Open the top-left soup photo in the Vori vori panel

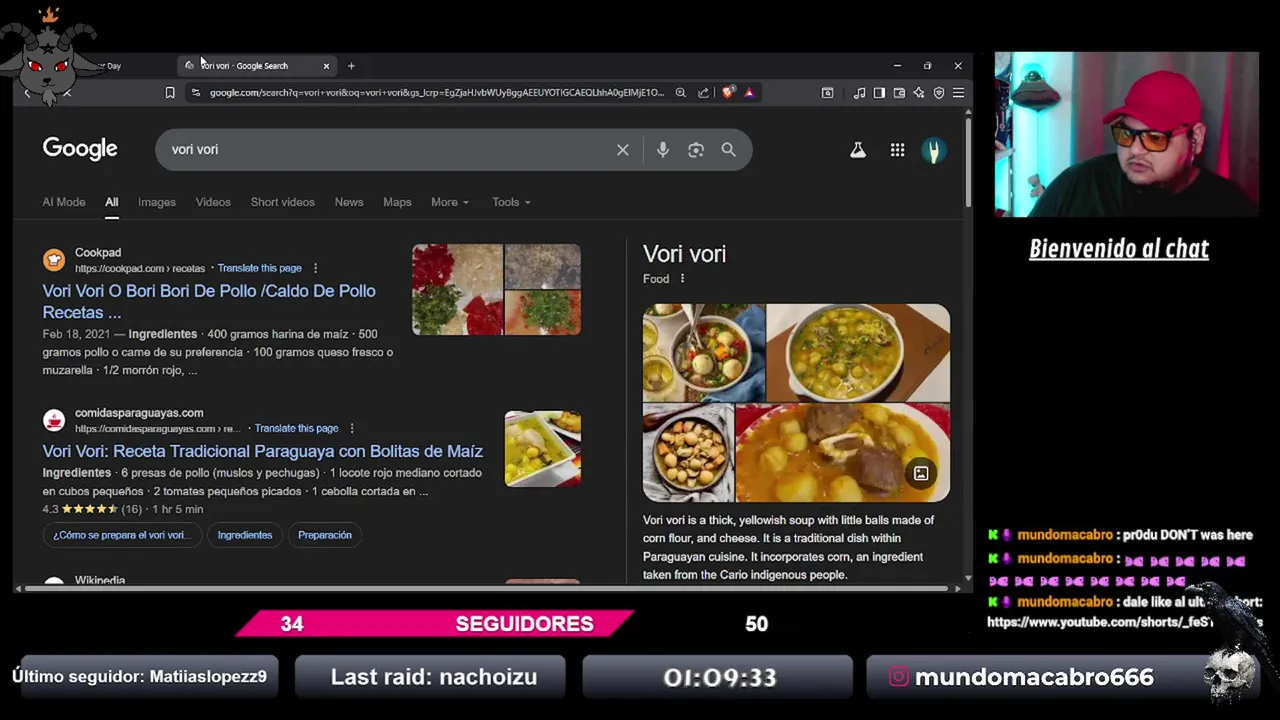click(x=704, y=353)
